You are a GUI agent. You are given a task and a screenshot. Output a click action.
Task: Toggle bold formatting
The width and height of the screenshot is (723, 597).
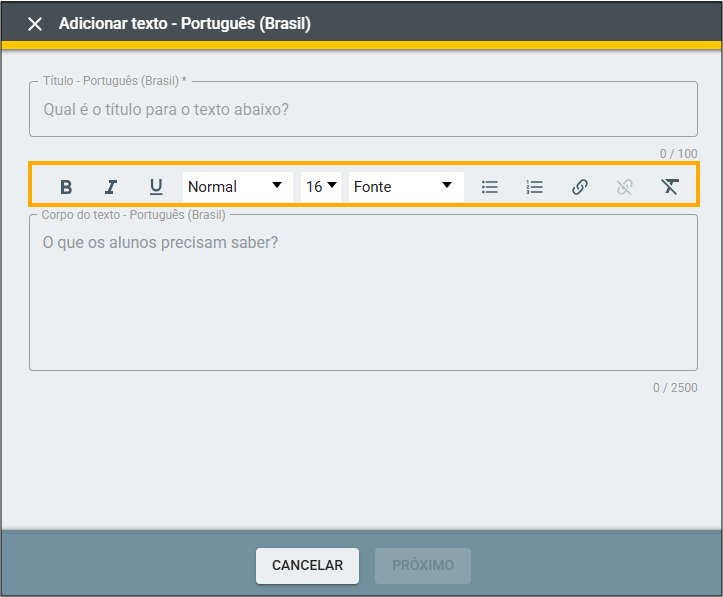click(66, 187)
